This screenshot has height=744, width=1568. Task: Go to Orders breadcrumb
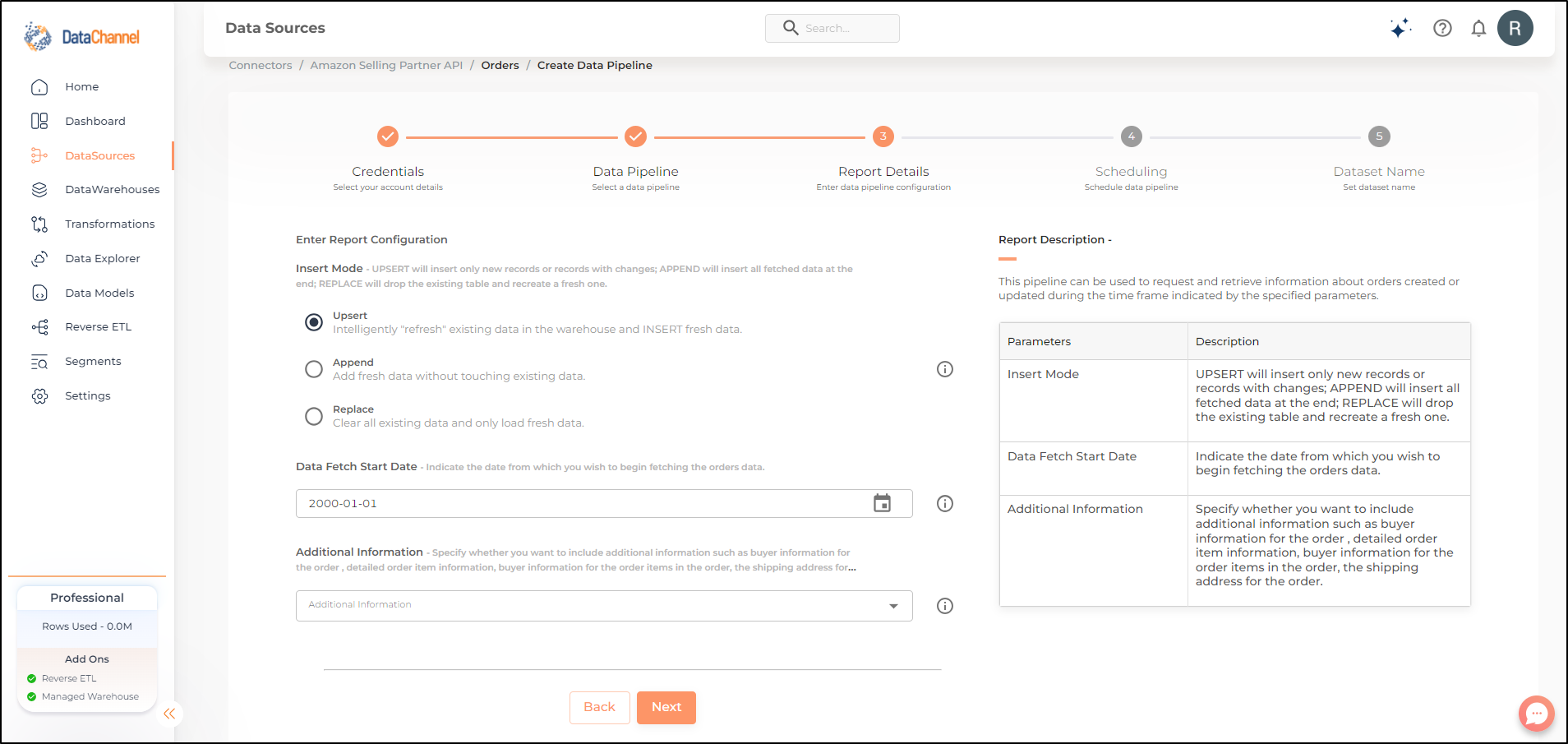click(500, 65)
